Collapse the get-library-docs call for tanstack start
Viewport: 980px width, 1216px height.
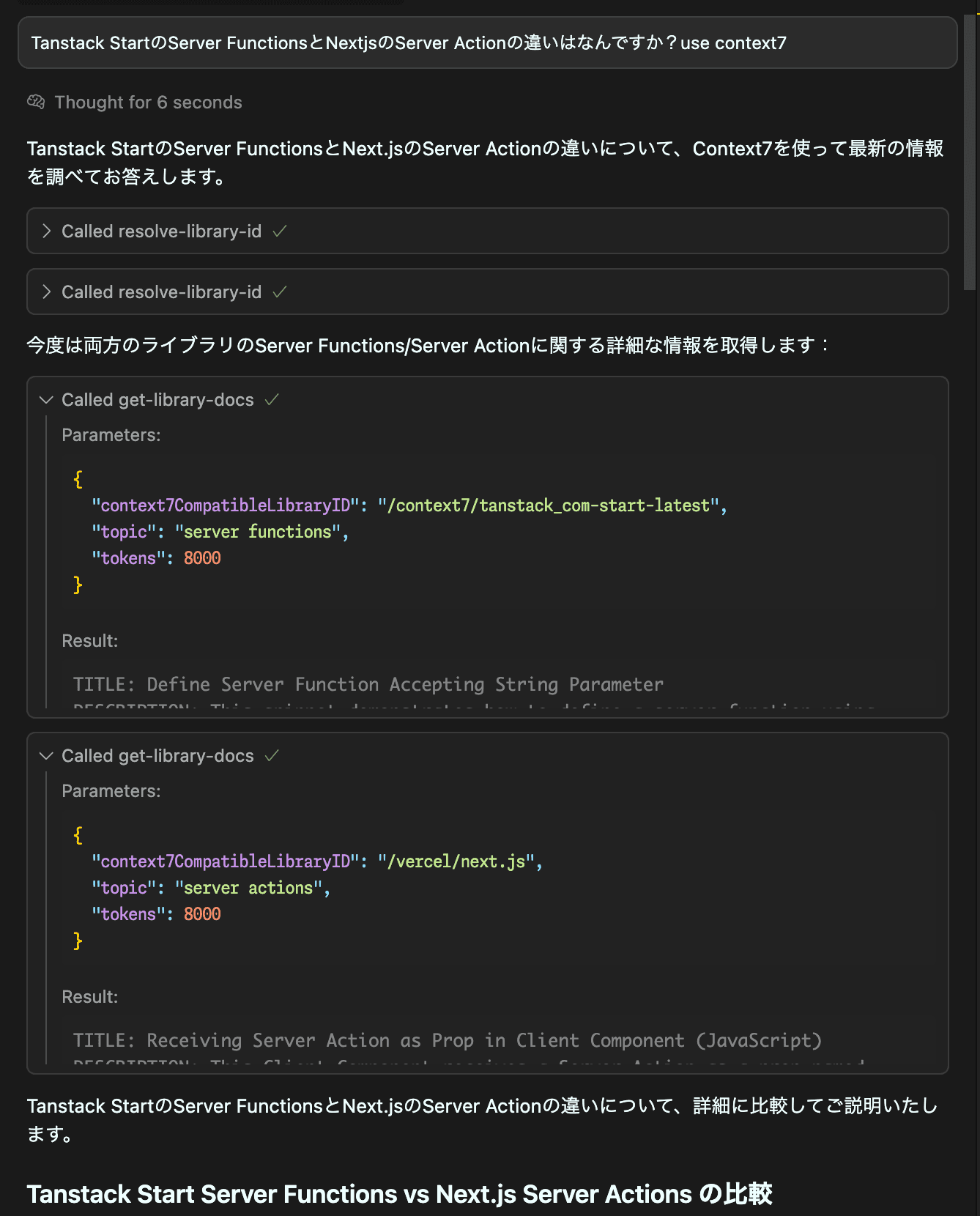coord(47,400)
